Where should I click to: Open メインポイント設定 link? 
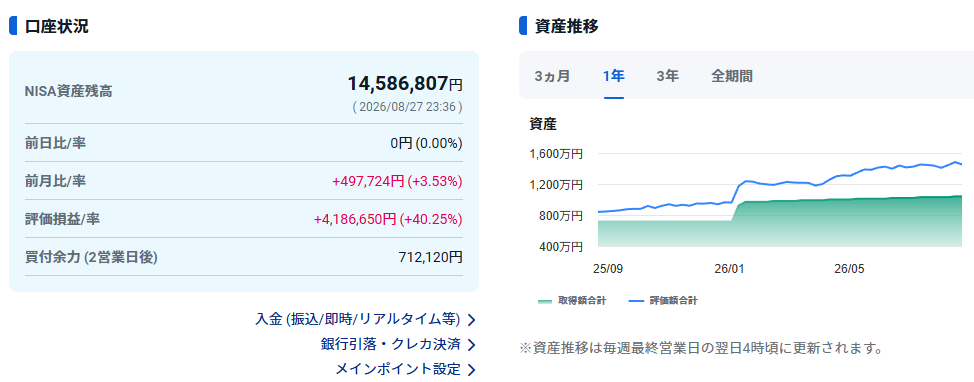(398, 369)
